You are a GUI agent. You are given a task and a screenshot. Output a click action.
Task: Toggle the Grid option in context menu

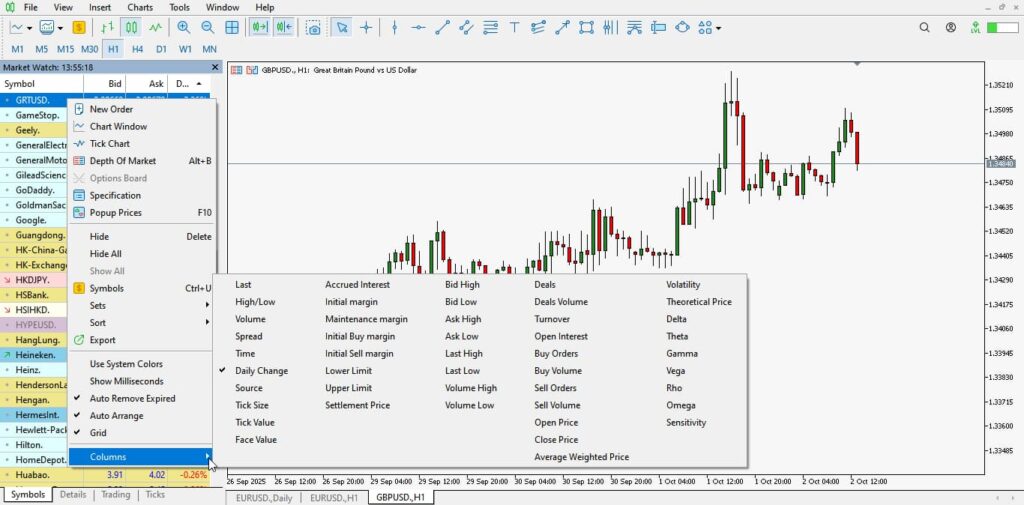pyautogui.click(x=99, y=433)
